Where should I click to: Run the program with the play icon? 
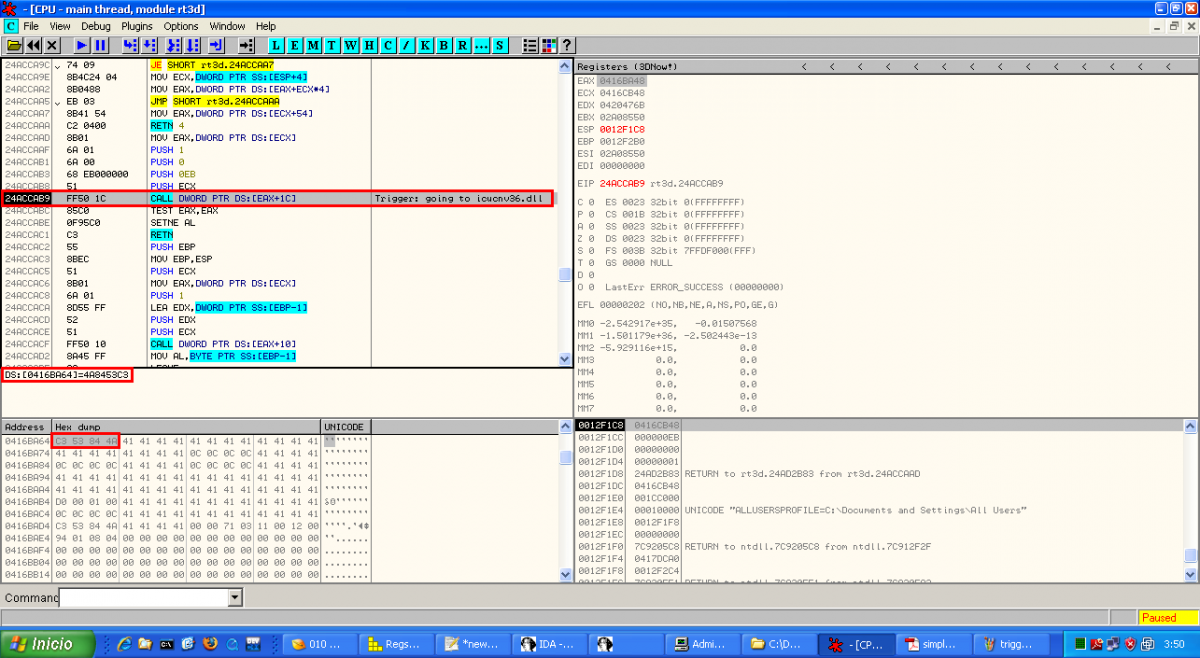point(82,46)
